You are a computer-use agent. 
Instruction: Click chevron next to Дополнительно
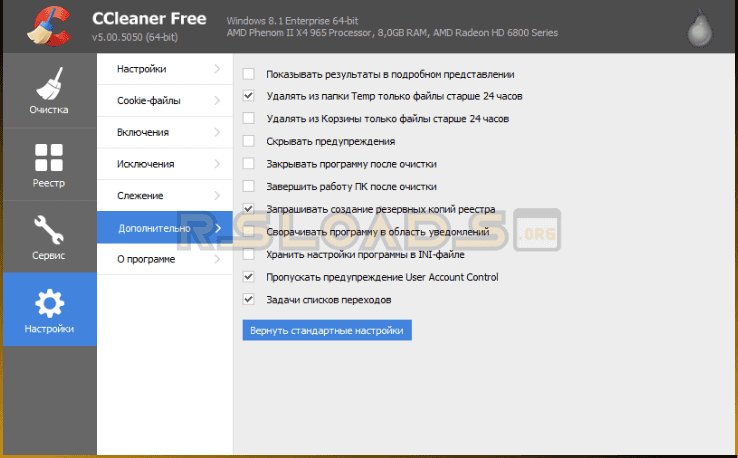point(218,228)
